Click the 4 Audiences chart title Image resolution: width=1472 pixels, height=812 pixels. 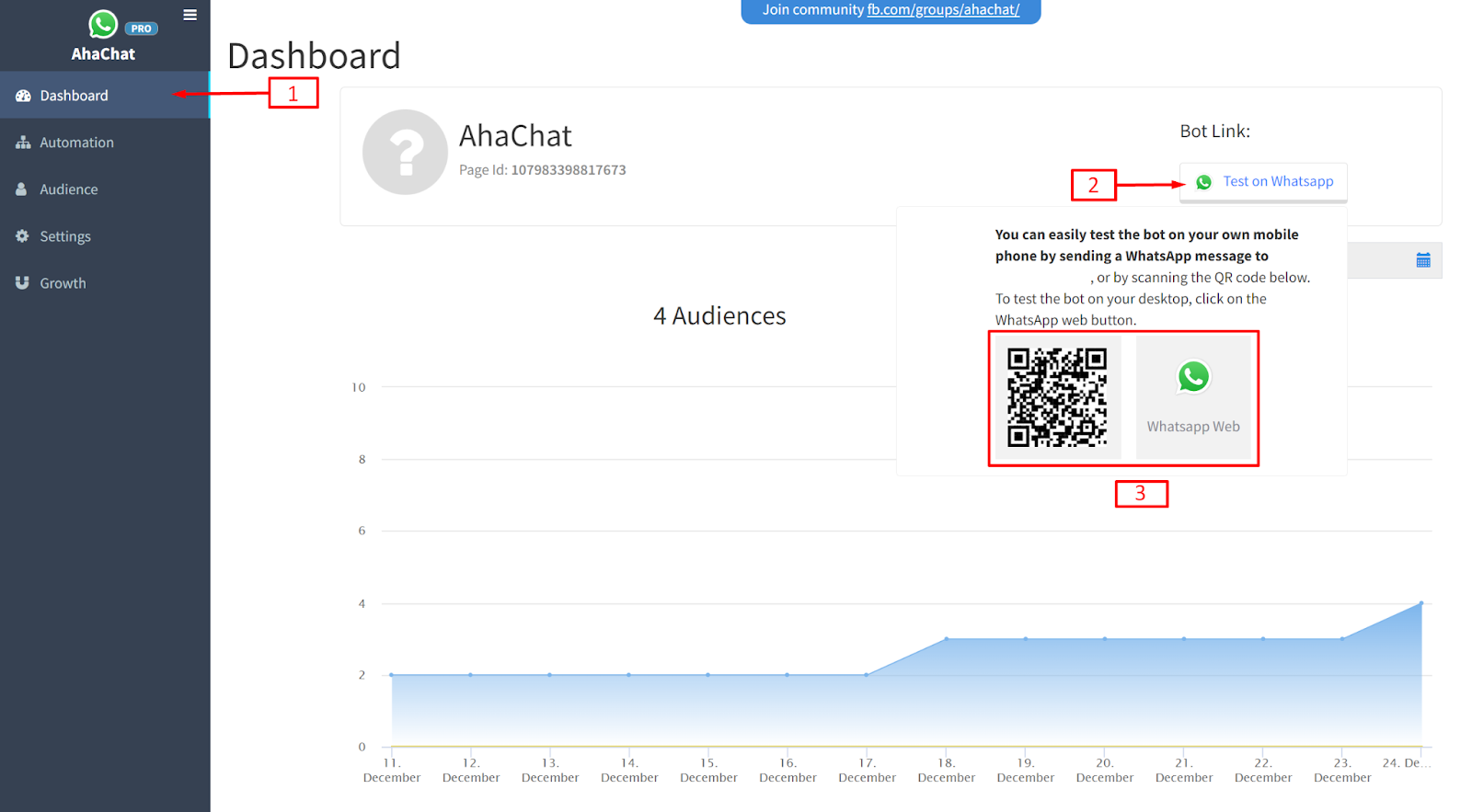tap(719, 316)
